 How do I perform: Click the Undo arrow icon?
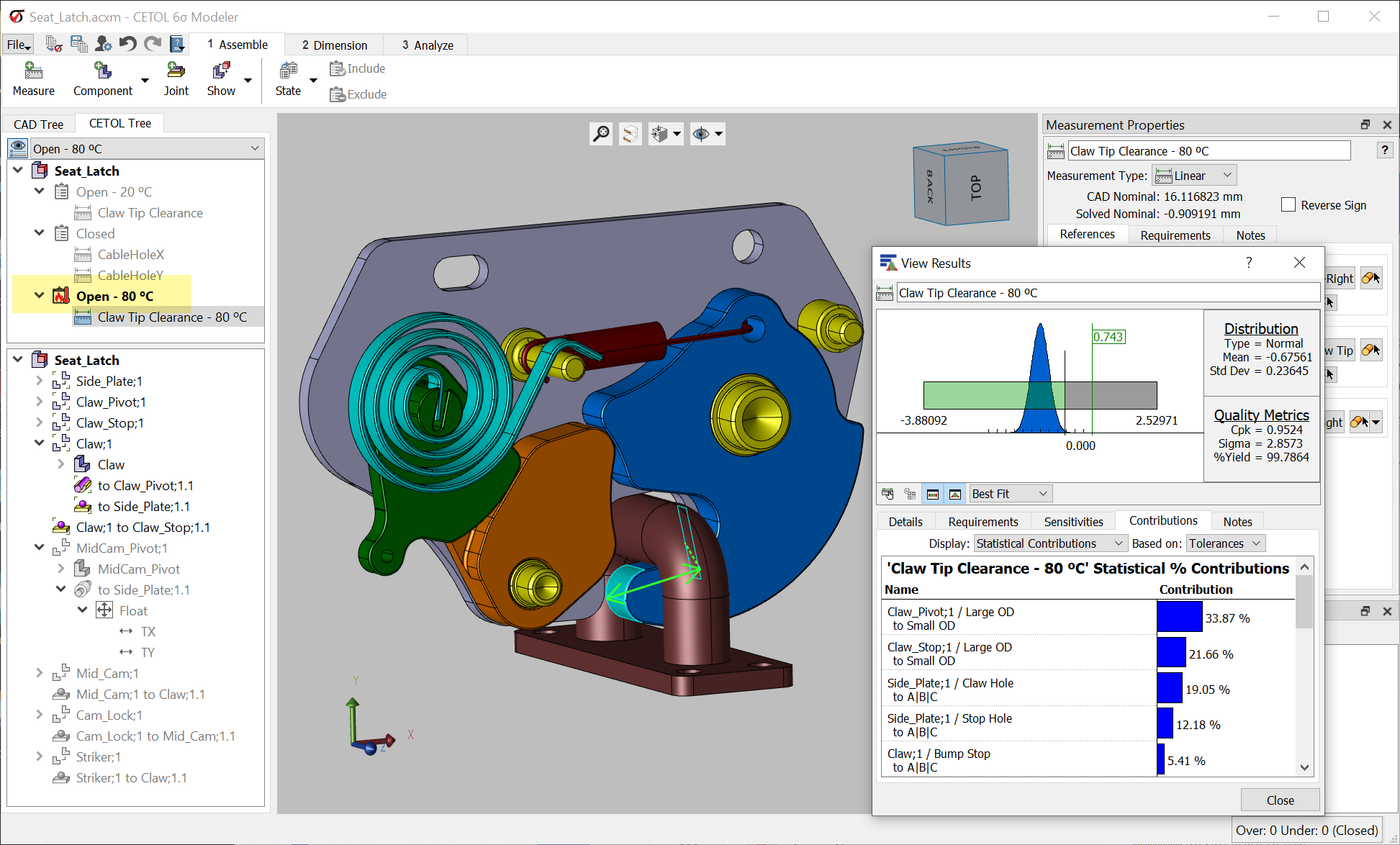[127, 44]
